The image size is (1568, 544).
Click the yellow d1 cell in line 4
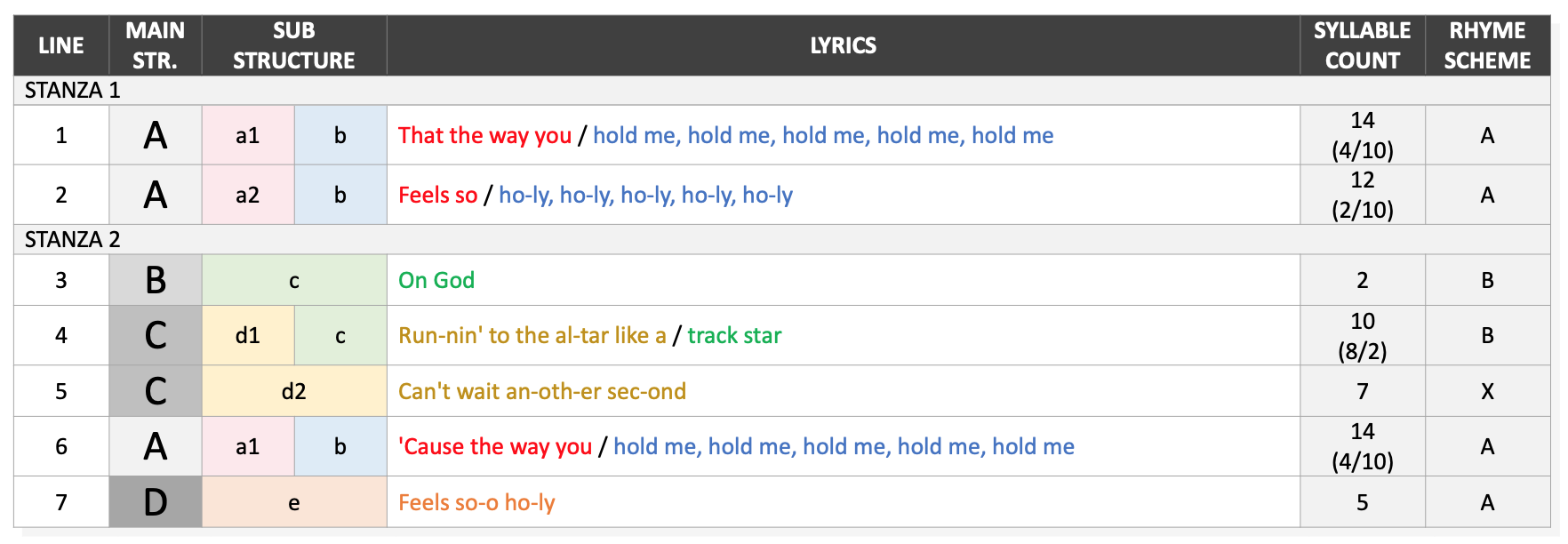click(248, 336)
